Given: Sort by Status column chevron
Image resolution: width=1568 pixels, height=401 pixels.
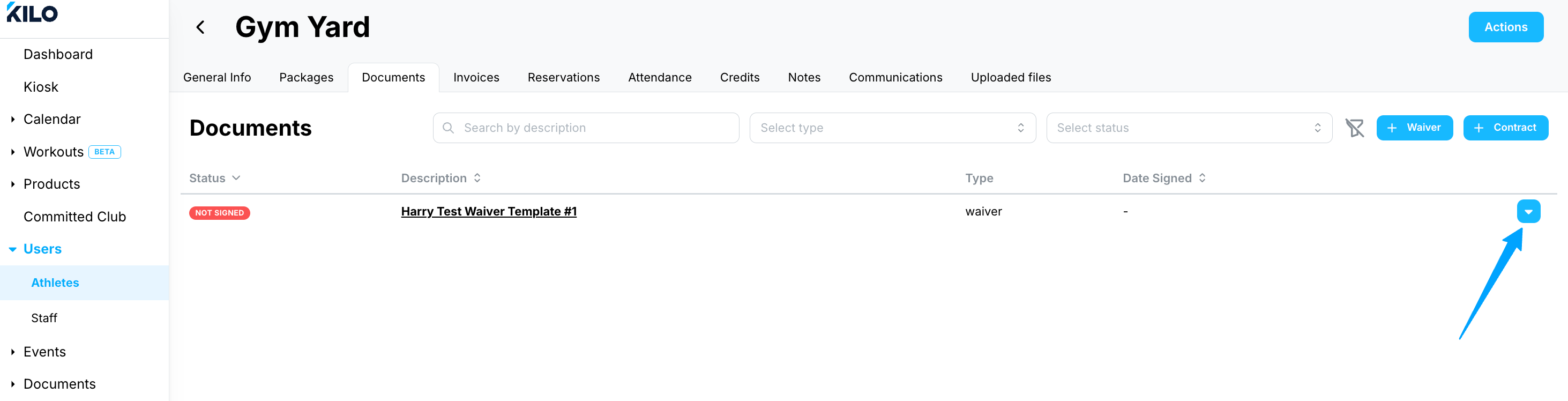Looking at the screenshot, I should point(236,179).
